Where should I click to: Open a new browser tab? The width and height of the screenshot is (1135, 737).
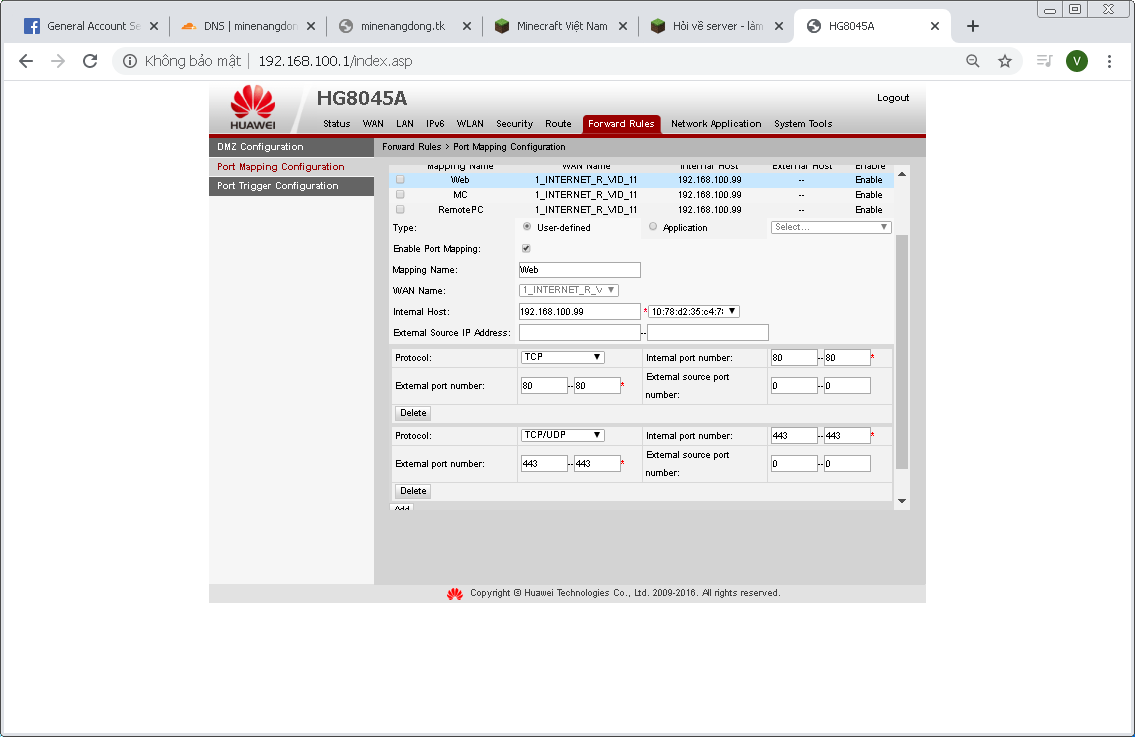tap(972, 26)
